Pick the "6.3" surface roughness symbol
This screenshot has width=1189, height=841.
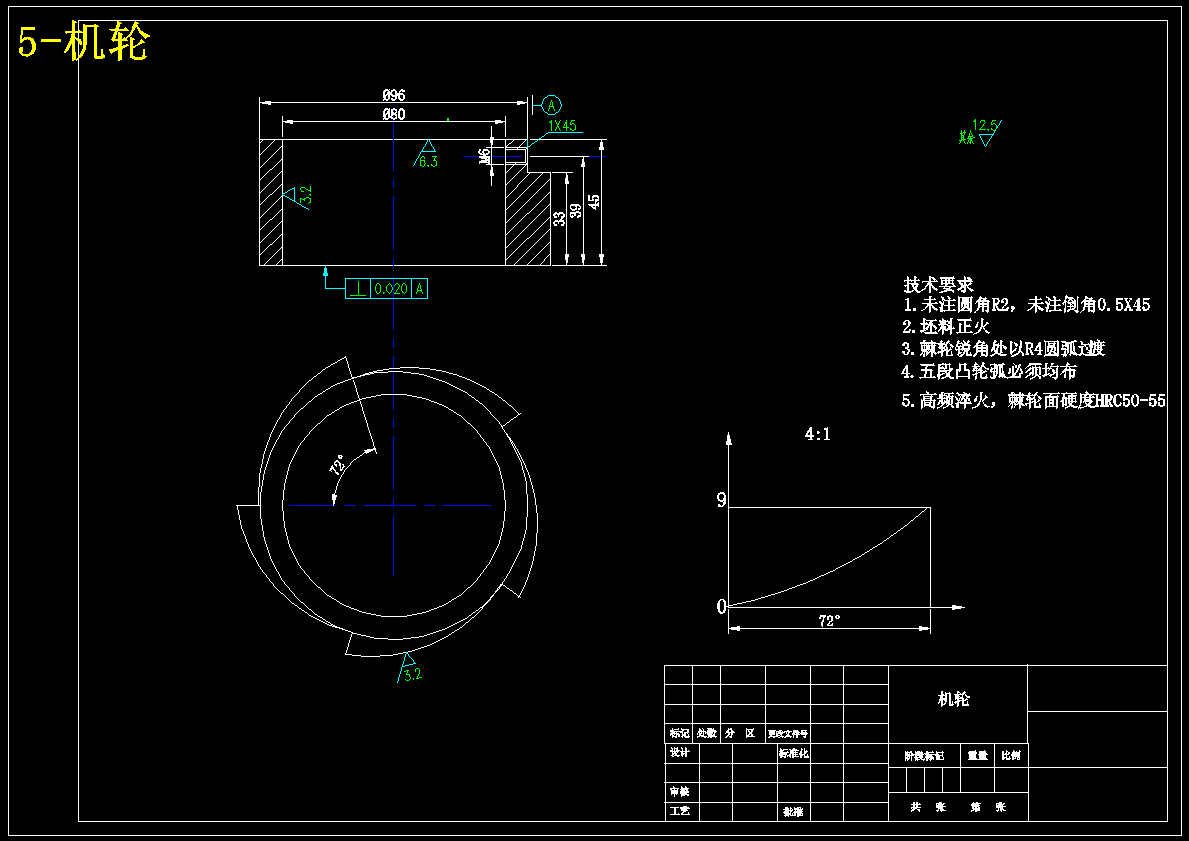coord(427,154)
